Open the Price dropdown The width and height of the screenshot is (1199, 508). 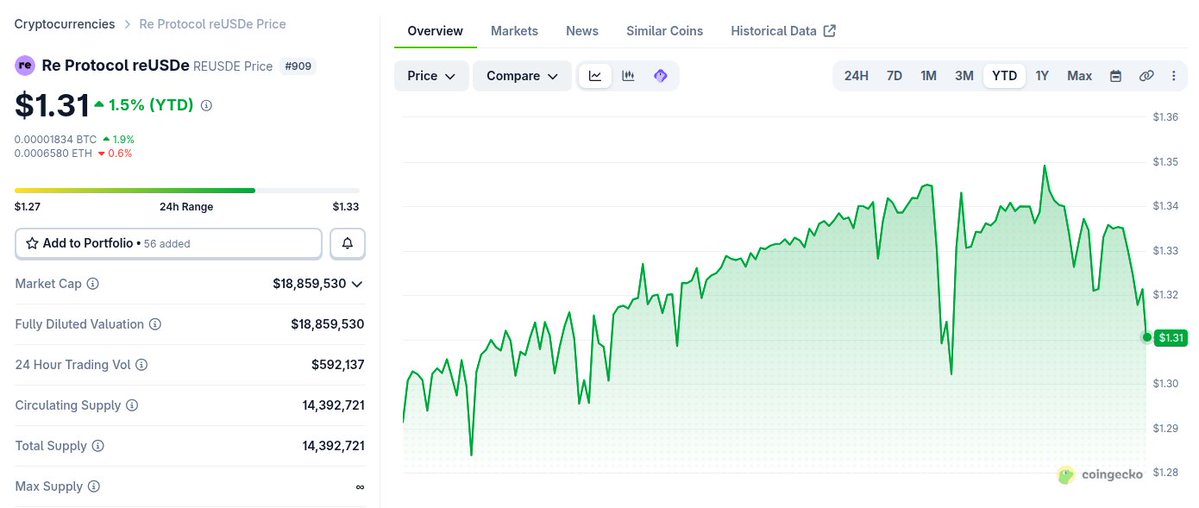[x=431, y=76]
